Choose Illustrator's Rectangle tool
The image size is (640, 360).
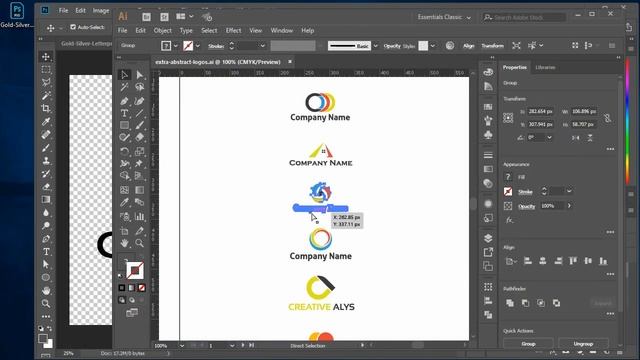124,125
